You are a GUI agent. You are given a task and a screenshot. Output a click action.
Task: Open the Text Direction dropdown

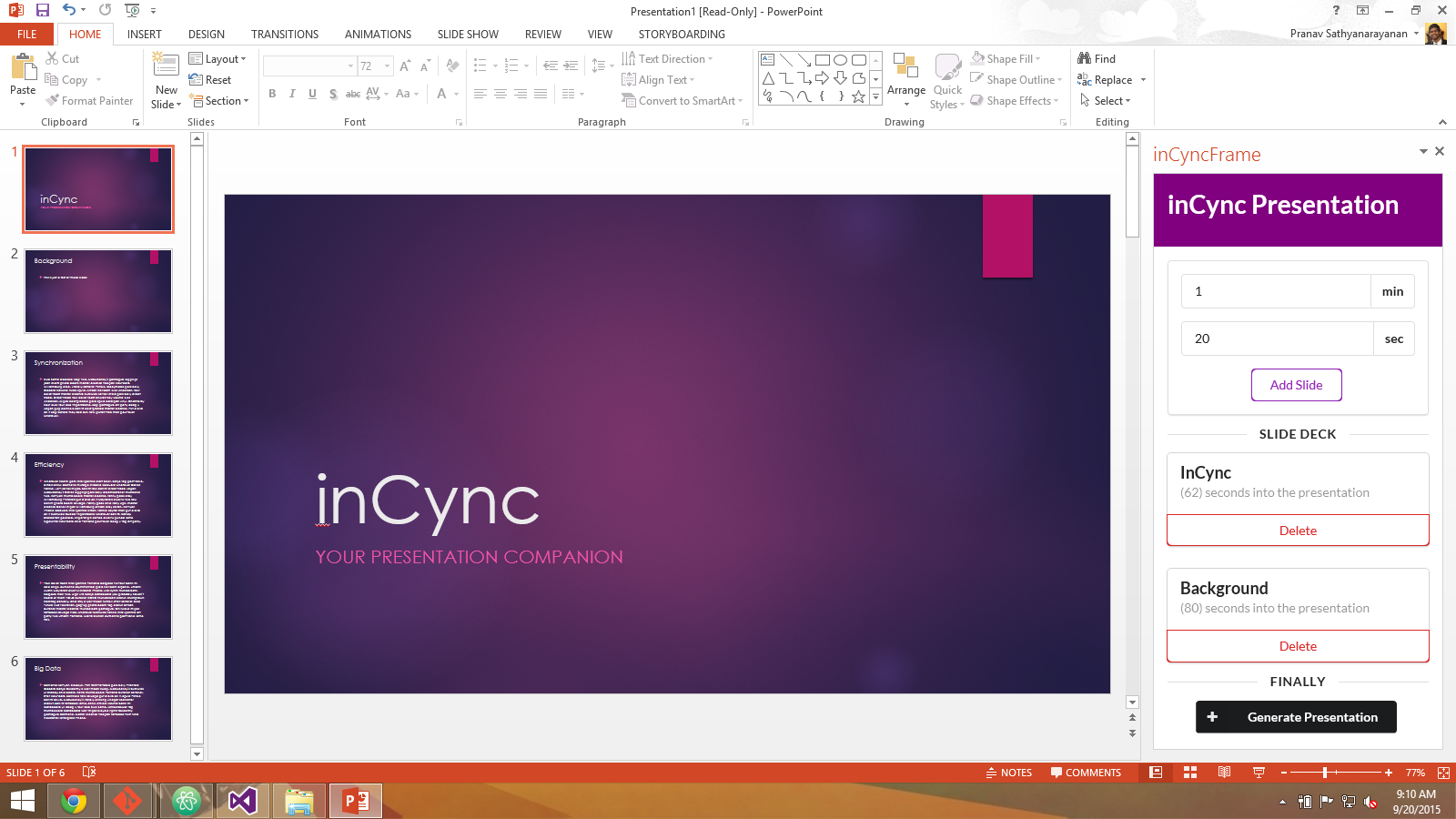pyautogui.click(x=667, y=58)
